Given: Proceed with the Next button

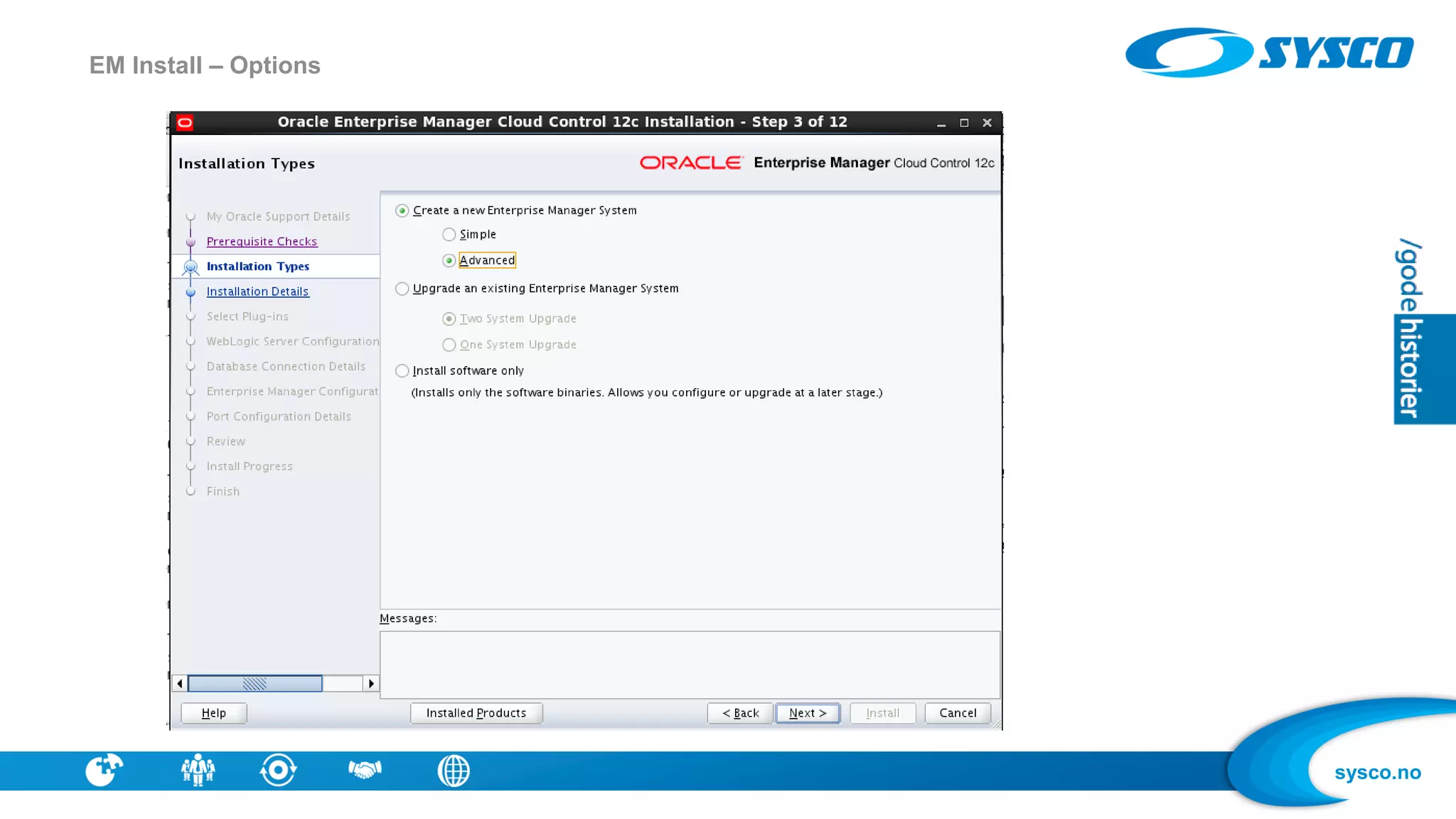Looking at the screenshot, I should [808, 713].
